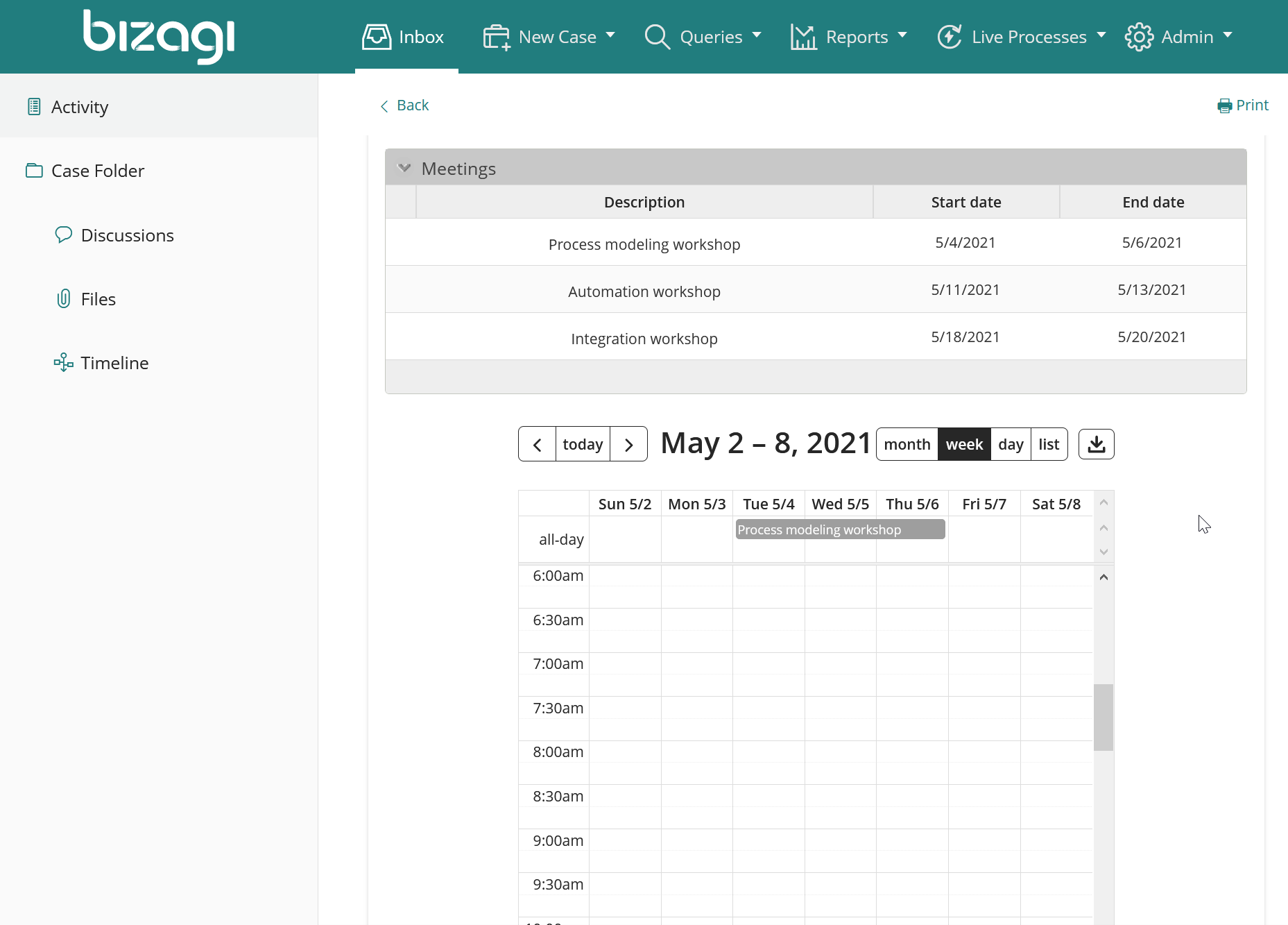Open Process modeling workshop calendar event
This screenshot has width=1288, height=925.
840,529
